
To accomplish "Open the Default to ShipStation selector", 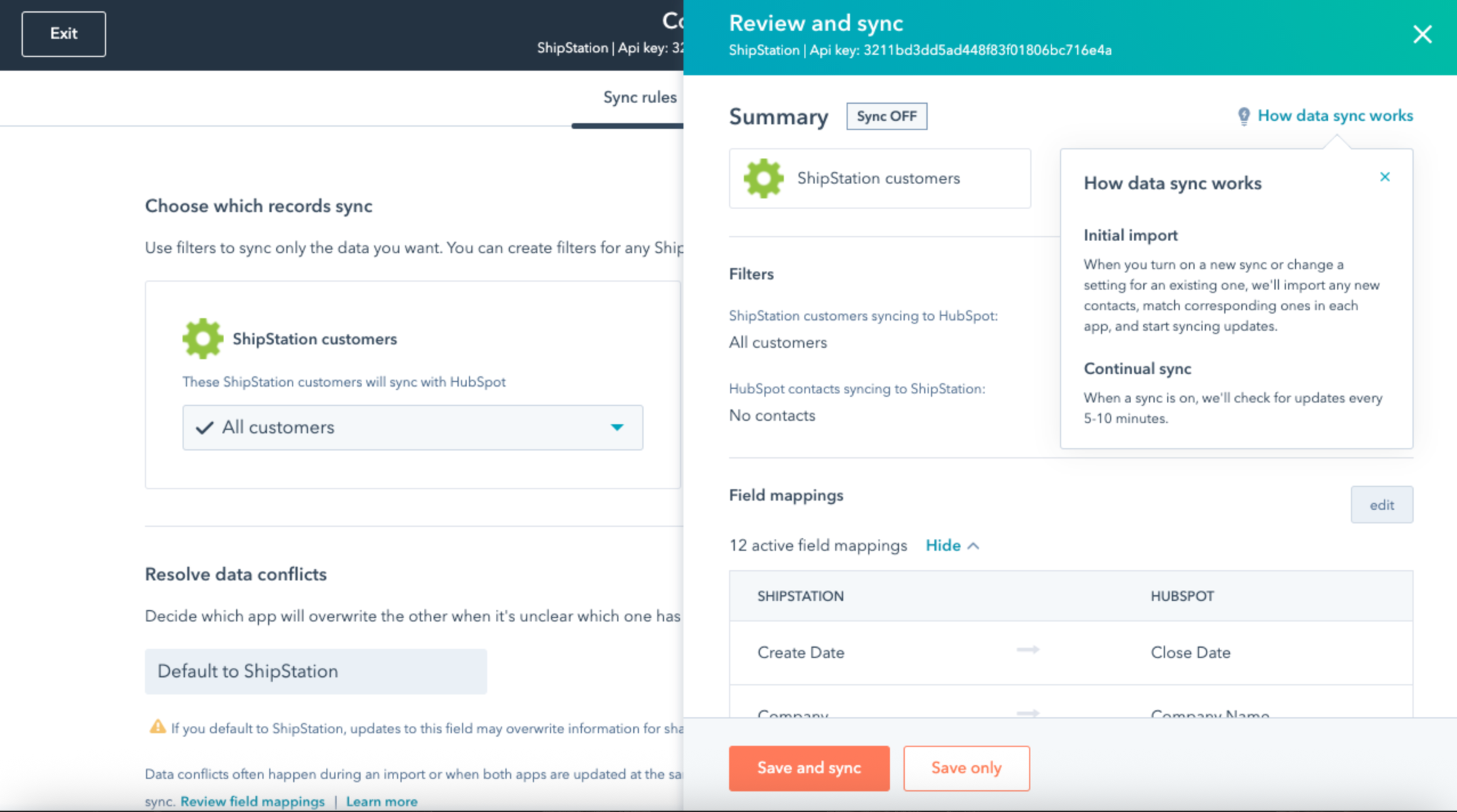I will 316,671.
